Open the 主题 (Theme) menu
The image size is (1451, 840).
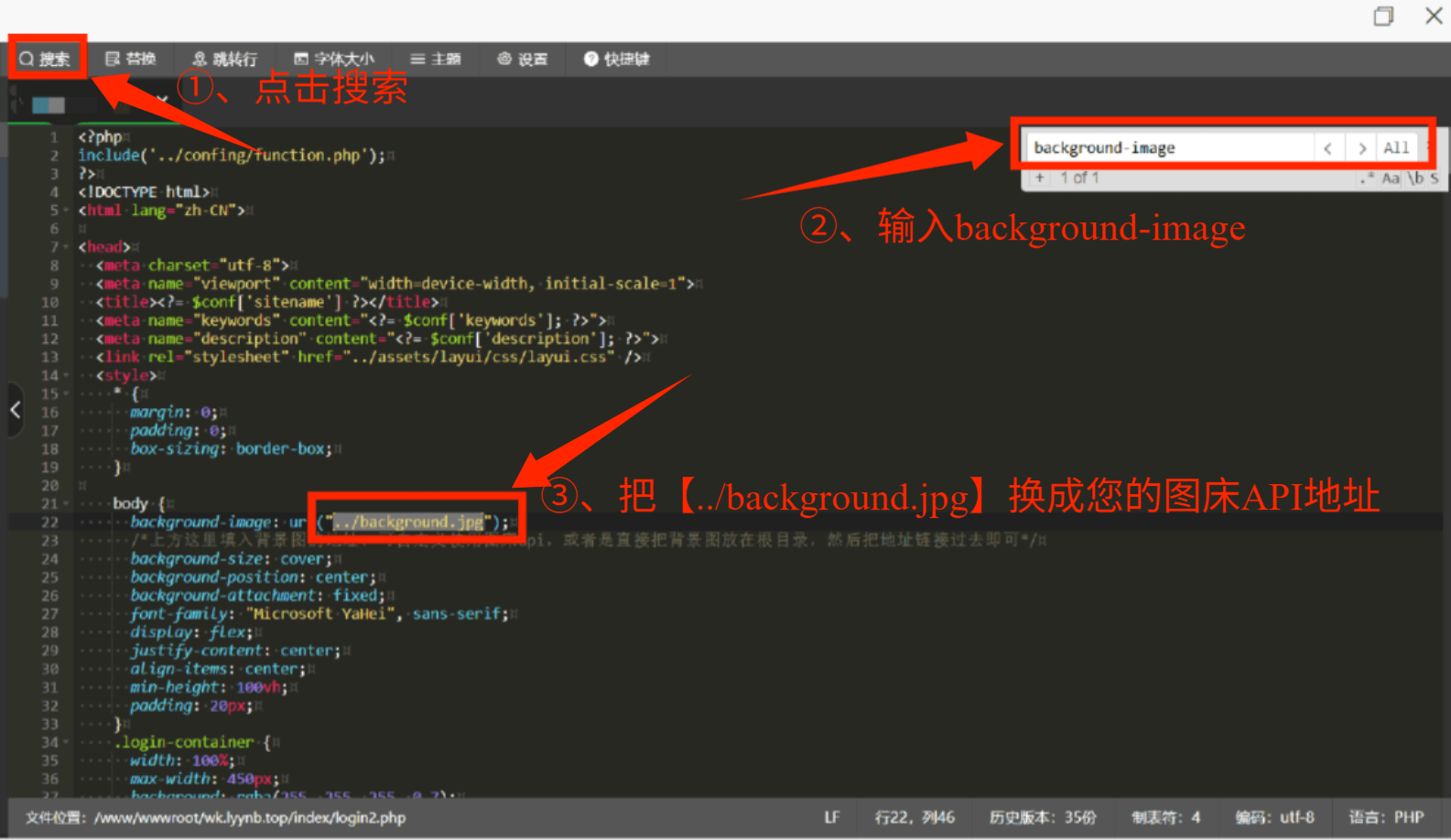436,59
